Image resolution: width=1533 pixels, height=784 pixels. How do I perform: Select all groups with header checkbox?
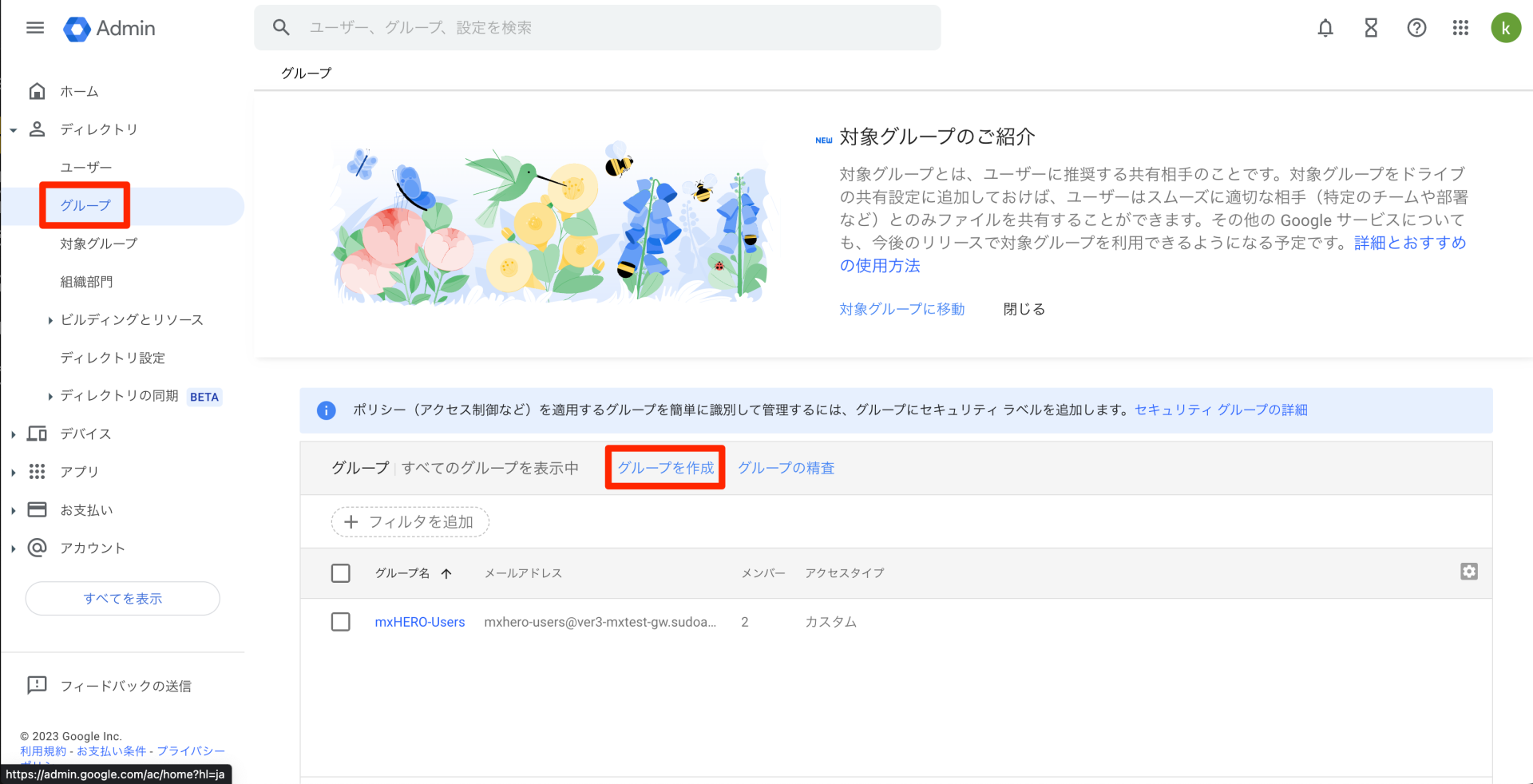tap(340, 572)
